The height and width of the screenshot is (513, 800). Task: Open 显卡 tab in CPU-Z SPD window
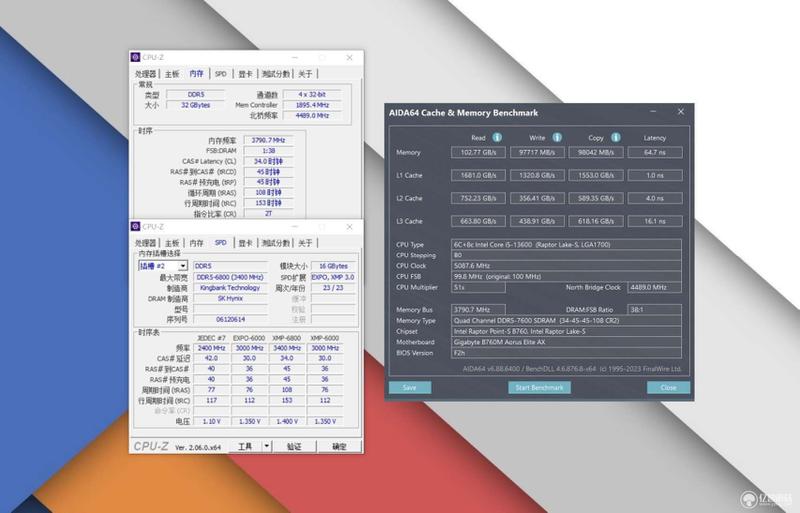pyautogui.click(x=245, y=243)
